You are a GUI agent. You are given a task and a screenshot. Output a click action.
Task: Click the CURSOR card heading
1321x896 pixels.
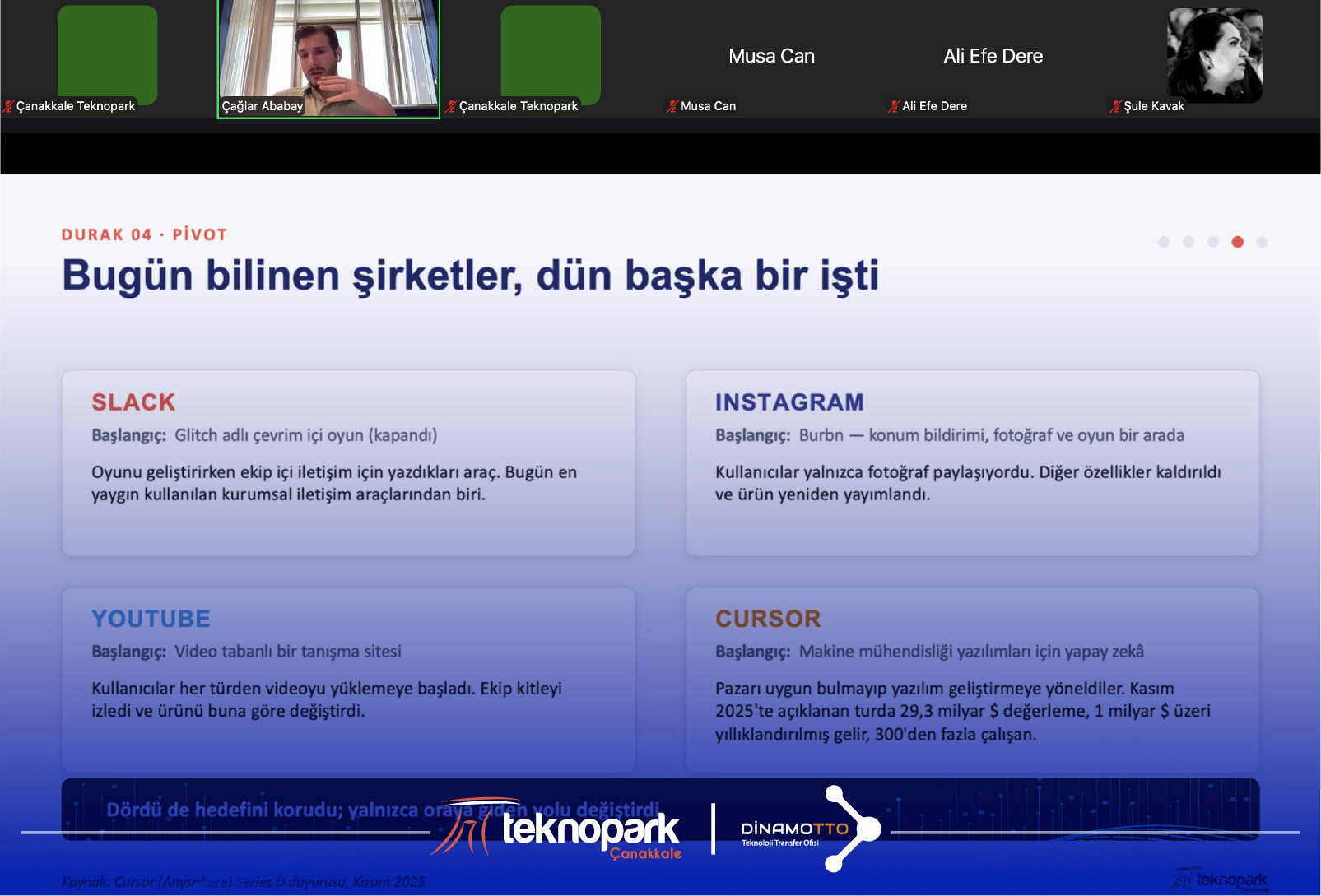[768, 619]
